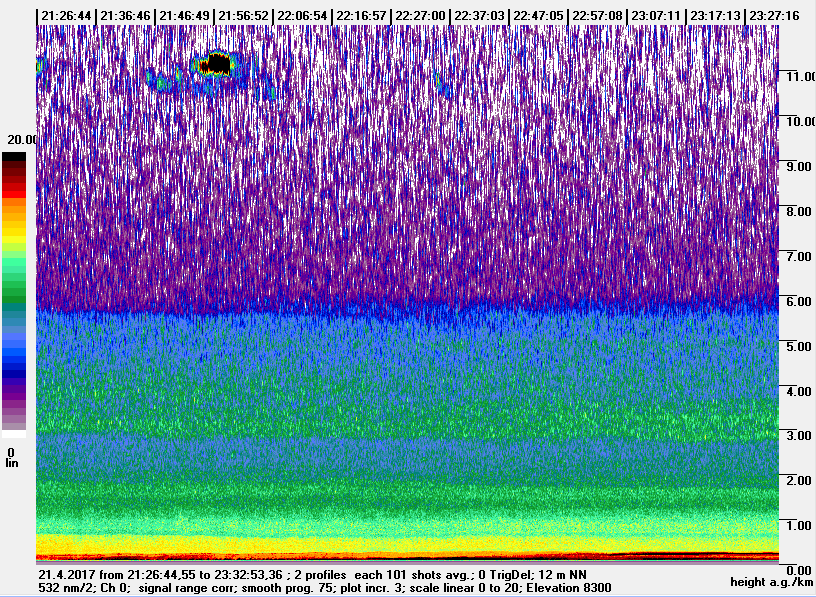This screenshot has width=816, height=597.
Task: Click the 22:47:05 time label
Action: (538, 16)
